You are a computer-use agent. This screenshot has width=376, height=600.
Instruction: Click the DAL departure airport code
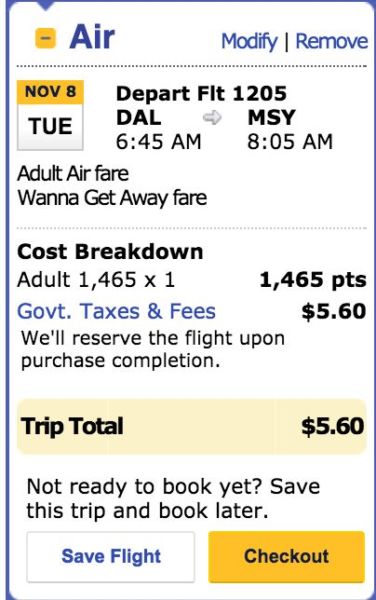[x=138, y=117]
